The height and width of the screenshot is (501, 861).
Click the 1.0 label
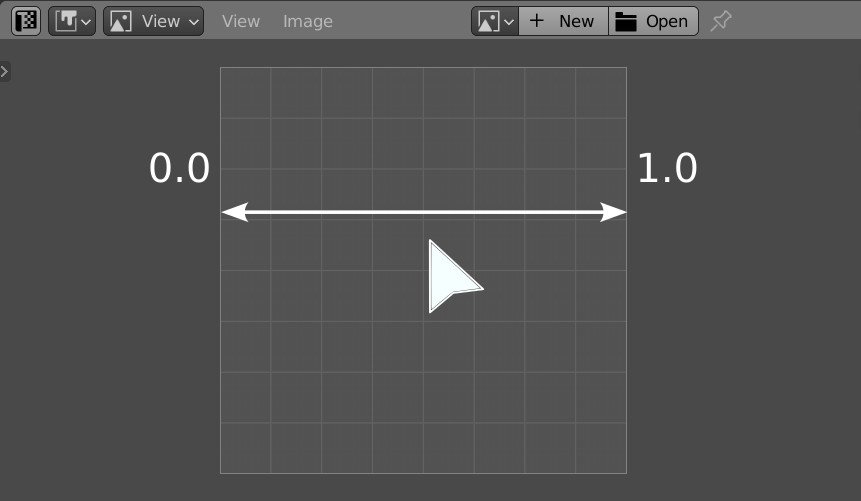667,168
